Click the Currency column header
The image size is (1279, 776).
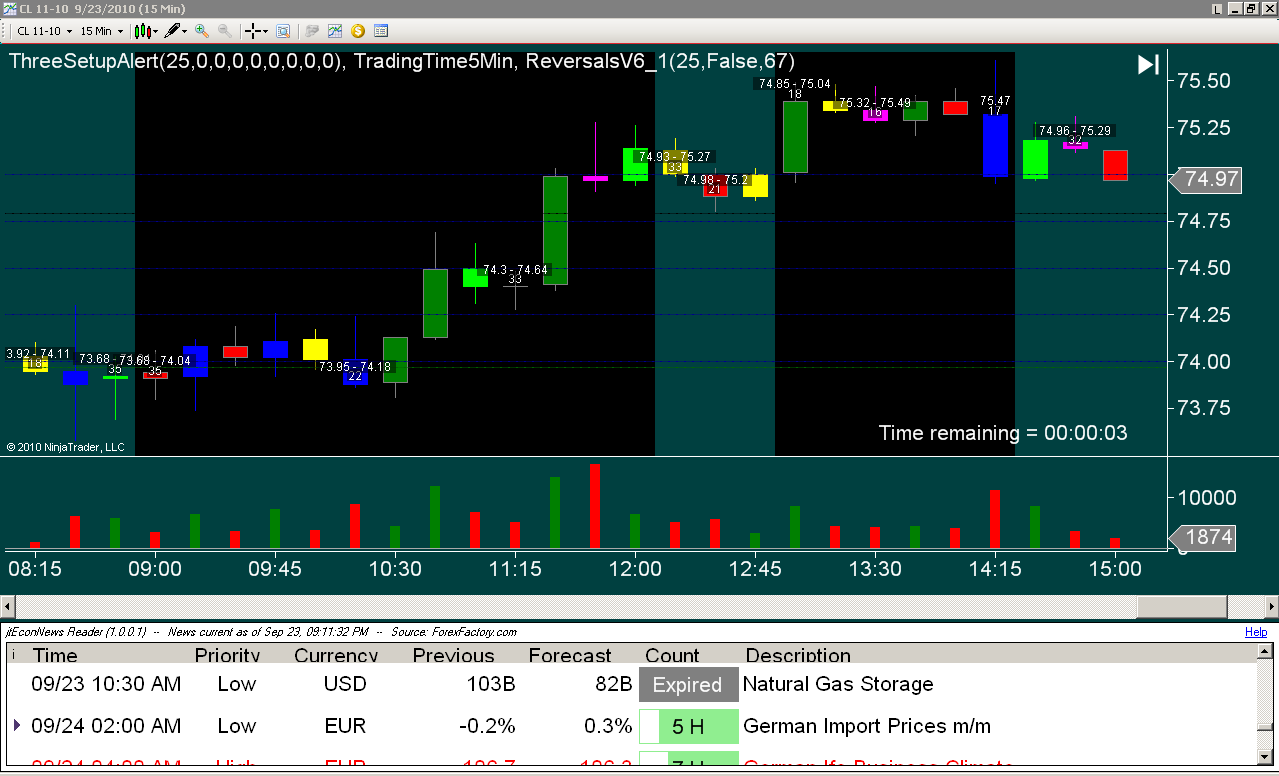(336, 656)
